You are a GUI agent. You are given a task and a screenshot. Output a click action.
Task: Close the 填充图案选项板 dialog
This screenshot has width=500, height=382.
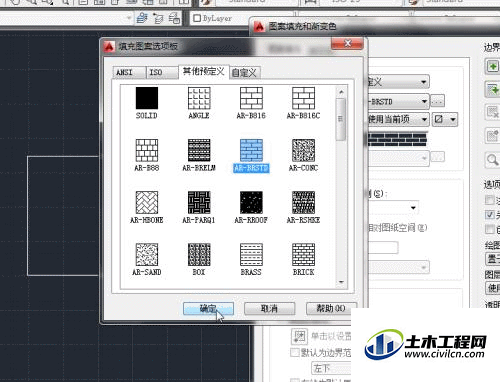pyautogui.click(x=347, y=44)
